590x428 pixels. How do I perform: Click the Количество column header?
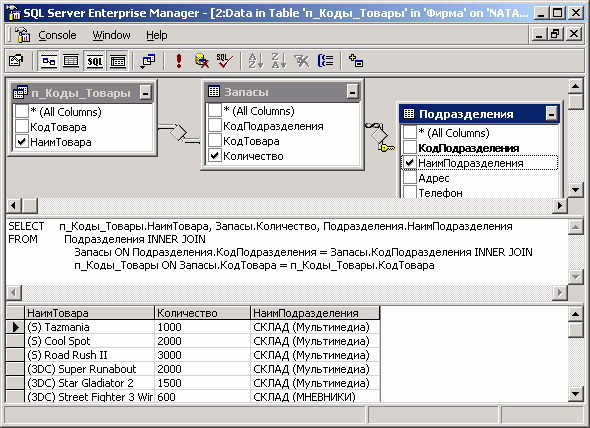(x=202, y=313)
